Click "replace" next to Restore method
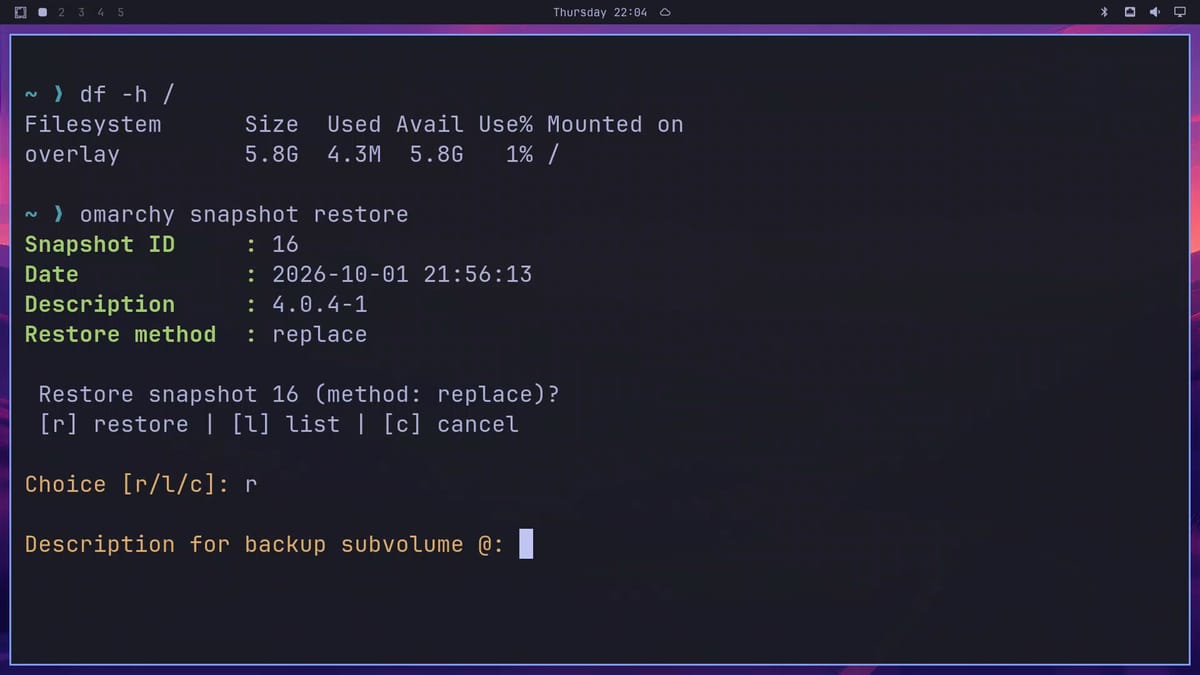Screen dimensions: 1200x675 [320, 335]
